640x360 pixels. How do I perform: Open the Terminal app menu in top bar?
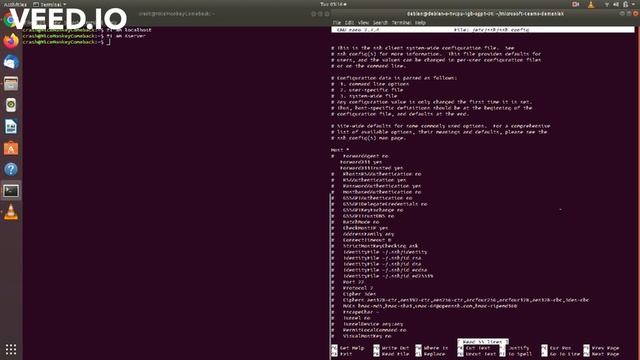click(49, 4)
